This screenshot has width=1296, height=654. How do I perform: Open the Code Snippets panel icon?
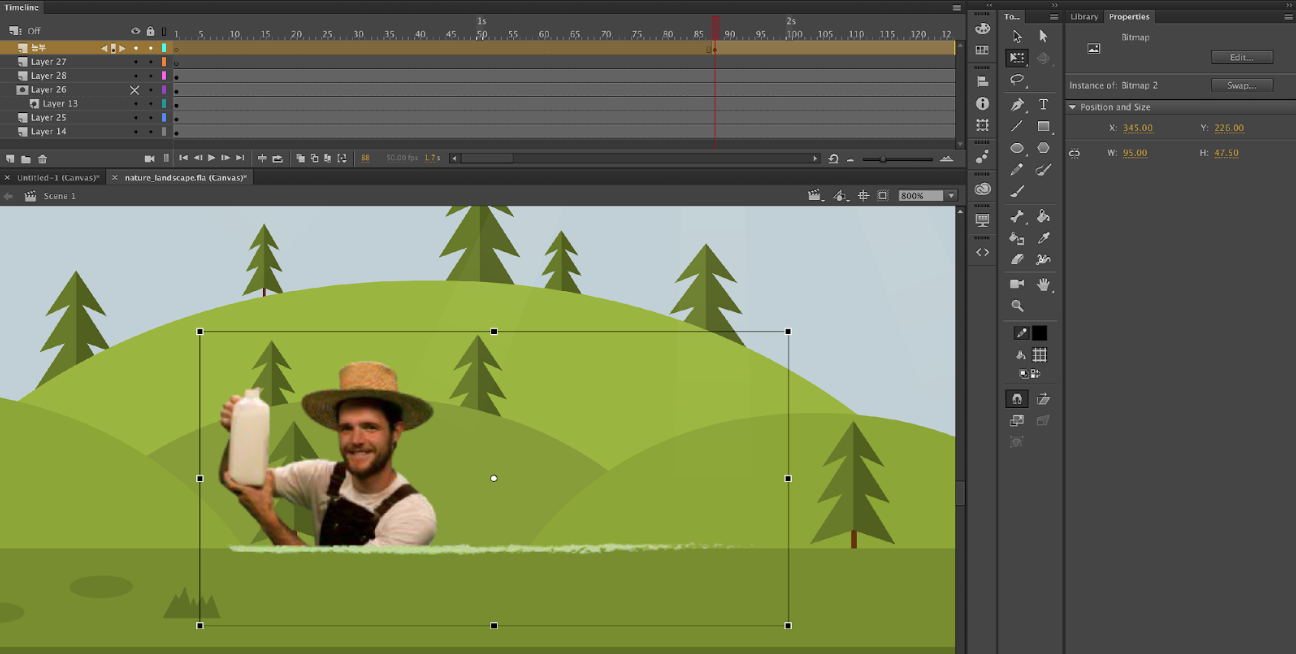982,252
